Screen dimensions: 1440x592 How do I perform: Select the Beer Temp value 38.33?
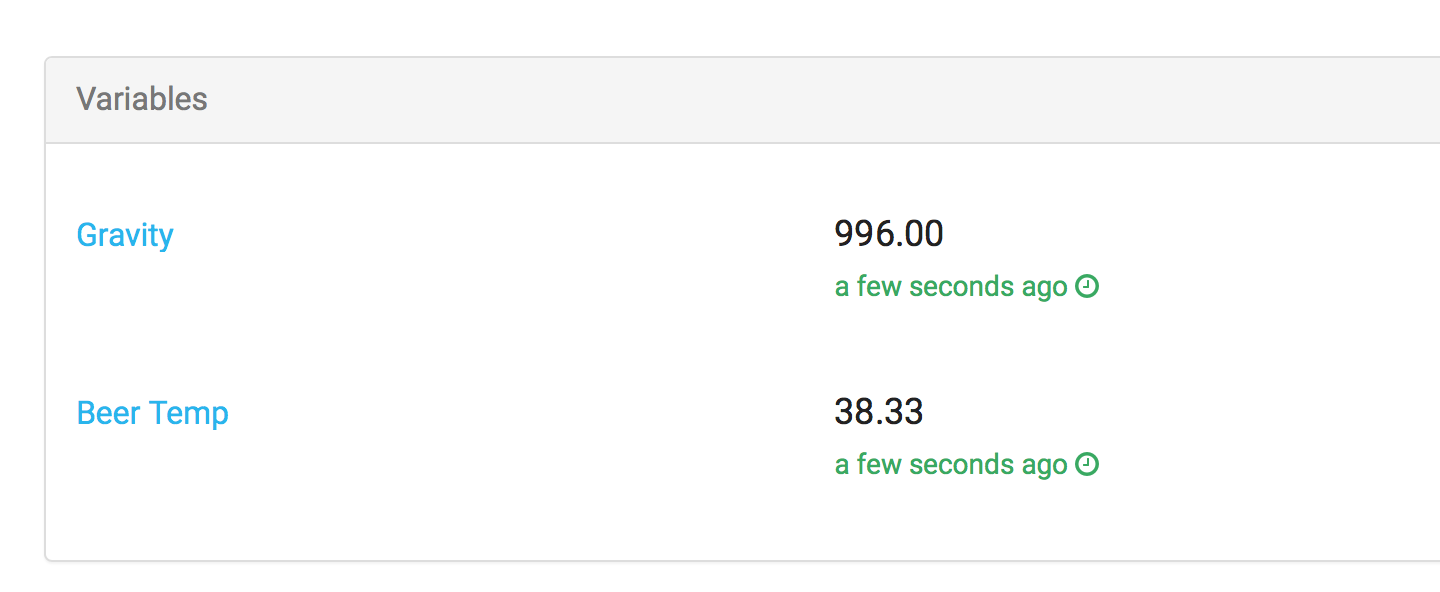click(879, 412)
